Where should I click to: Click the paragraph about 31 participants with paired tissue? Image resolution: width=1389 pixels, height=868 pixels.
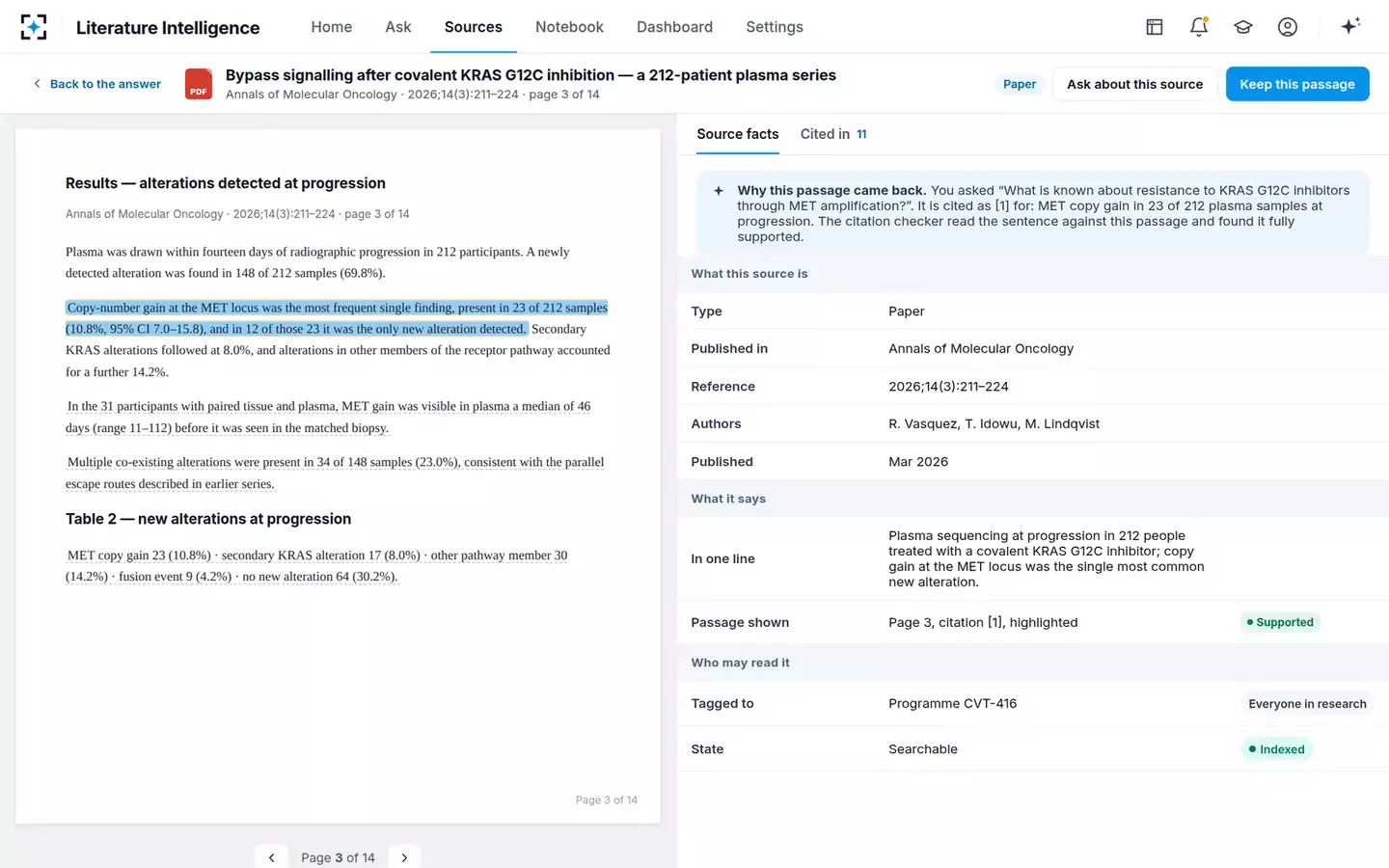point(328,417)
